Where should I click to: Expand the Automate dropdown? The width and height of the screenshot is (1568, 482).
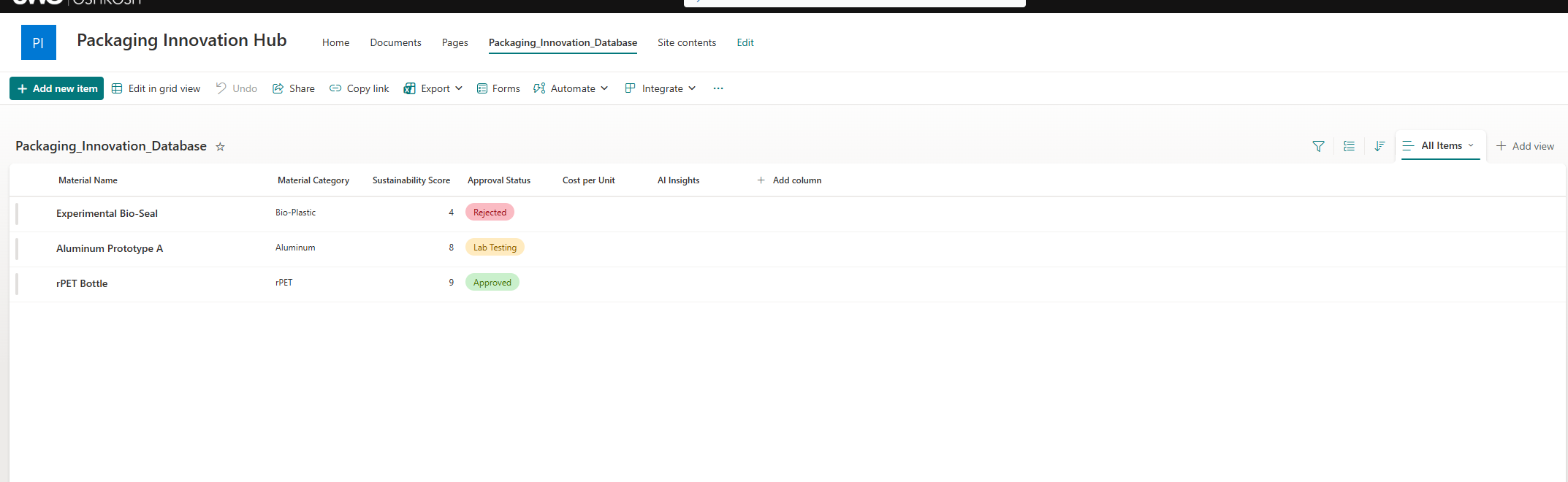pos(571,88)
